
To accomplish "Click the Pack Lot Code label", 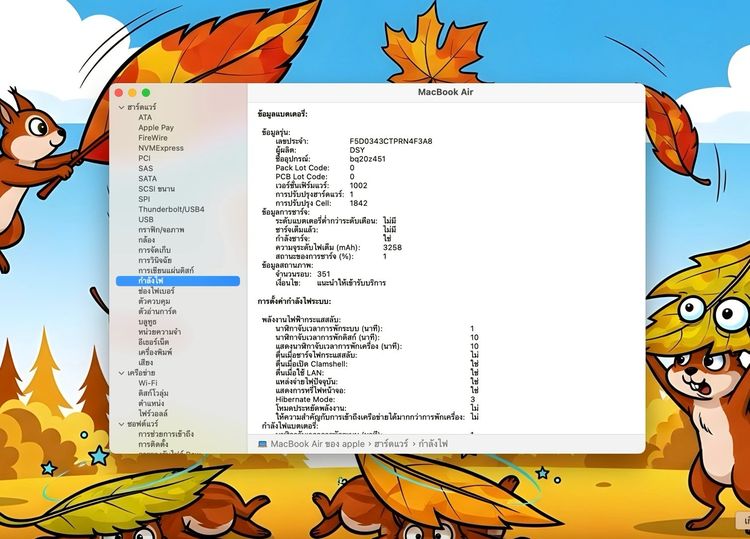I will [302, 168].
